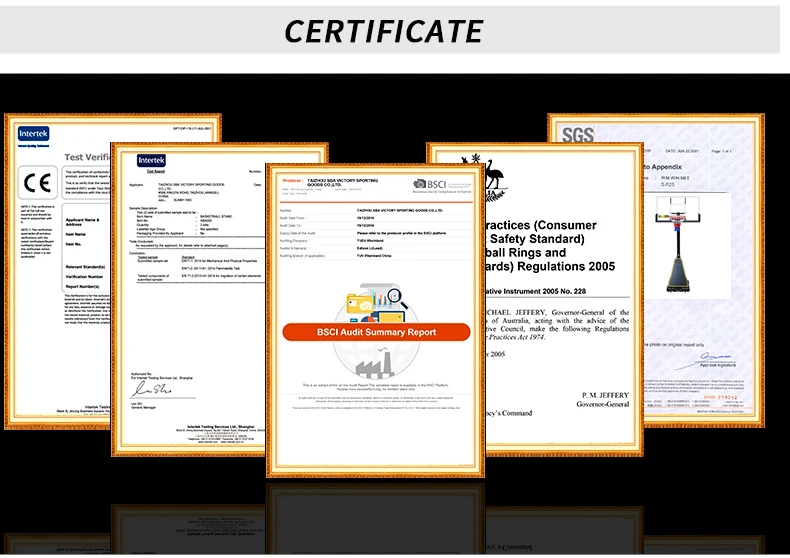Click the 'Applicant Name & Address' label
The width and height of the screenshot is (790, 558).
click(x=83, y=222)
